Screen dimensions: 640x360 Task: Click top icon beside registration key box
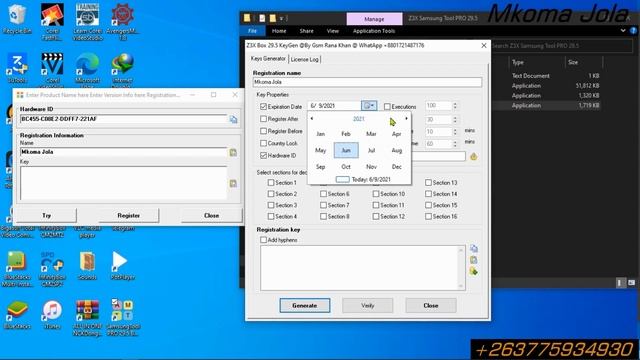[x=473, y=249]
